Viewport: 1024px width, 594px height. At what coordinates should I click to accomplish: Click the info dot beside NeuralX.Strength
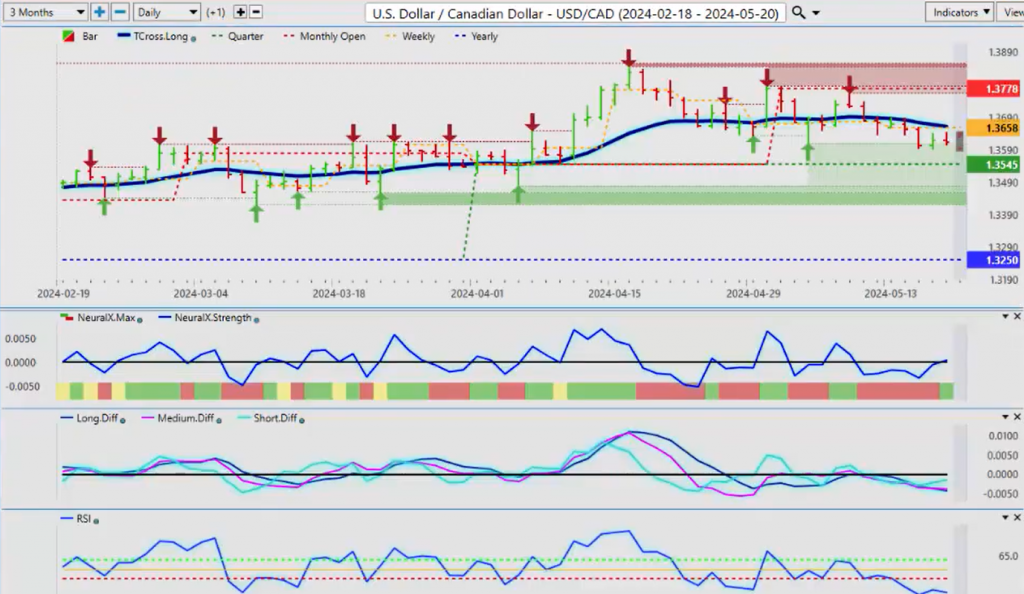(257, 319)
